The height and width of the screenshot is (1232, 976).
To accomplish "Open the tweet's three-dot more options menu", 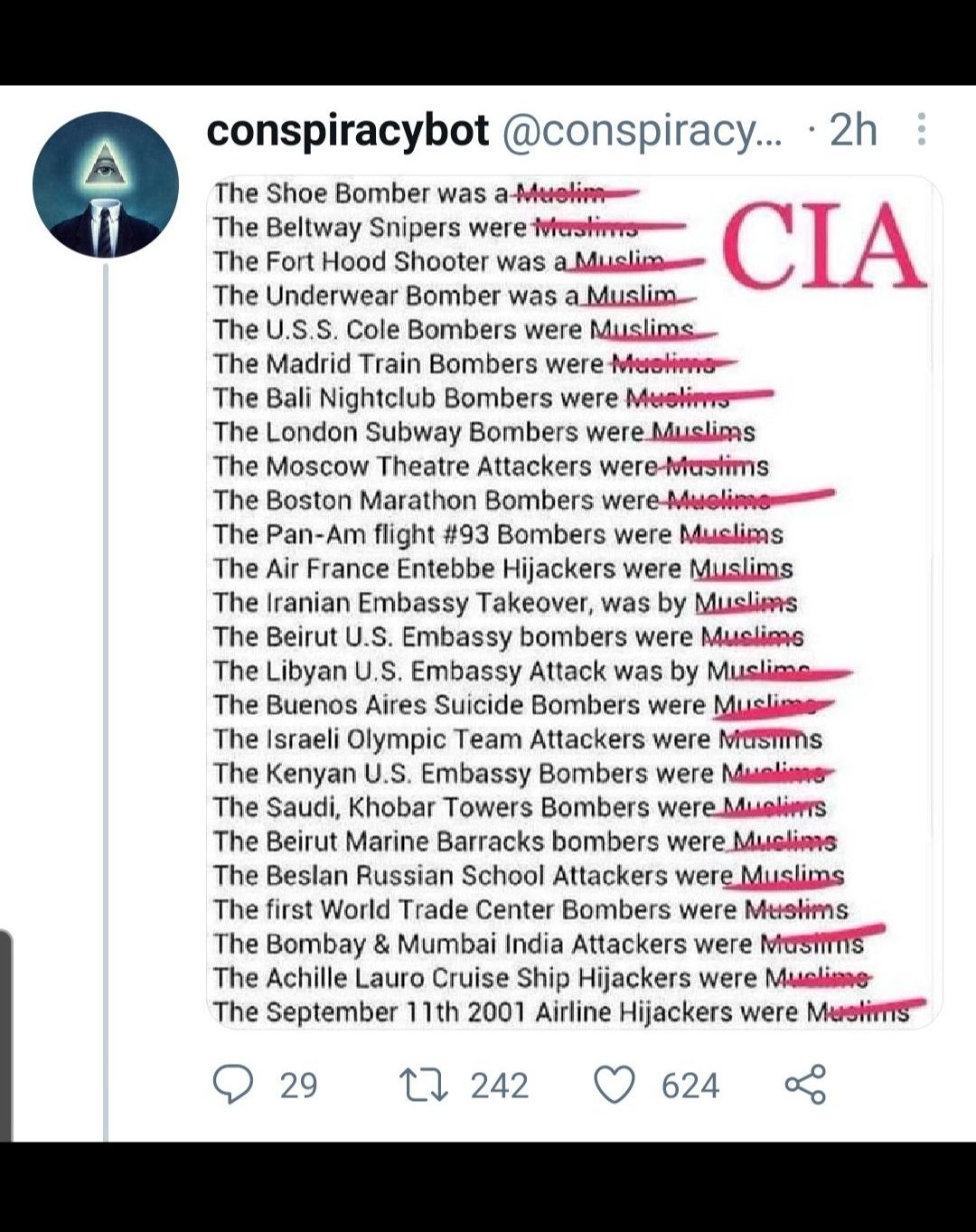I will click(x=920, y=129).
